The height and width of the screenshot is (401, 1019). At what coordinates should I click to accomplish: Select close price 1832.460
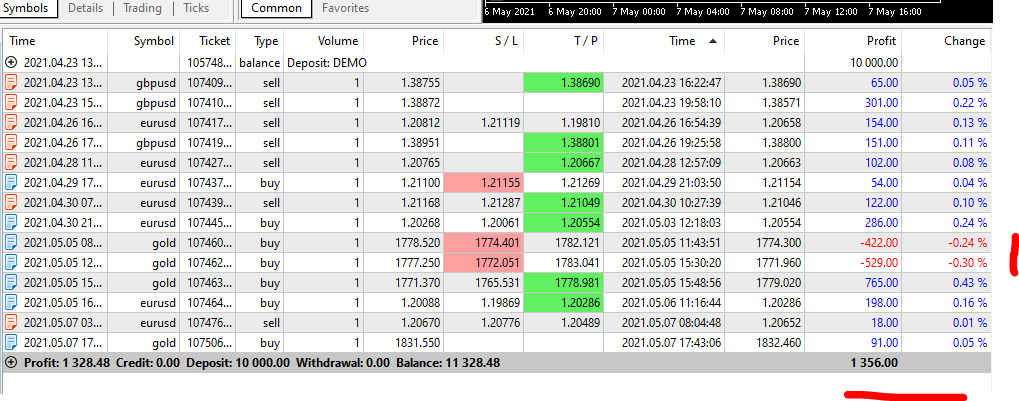tap(779, 343)
